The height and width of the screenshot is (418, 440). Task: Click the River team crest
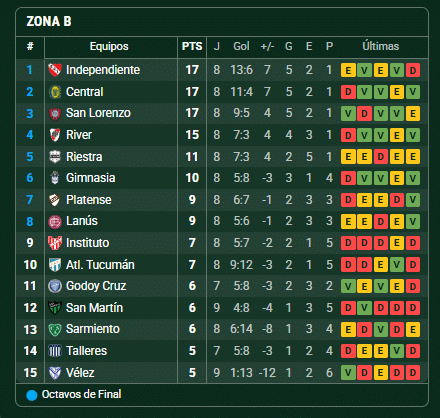[55, 135]
